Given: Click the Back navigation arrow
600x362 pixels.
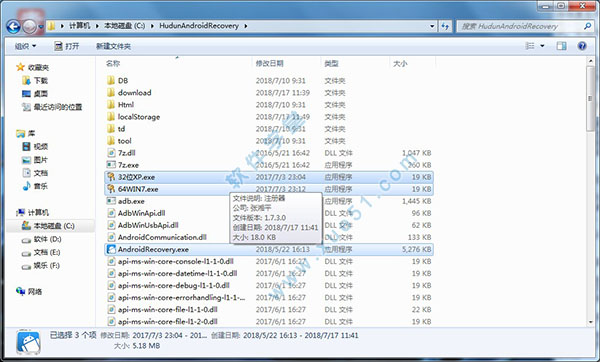Looking at the screenshot, I should [13, 26].
